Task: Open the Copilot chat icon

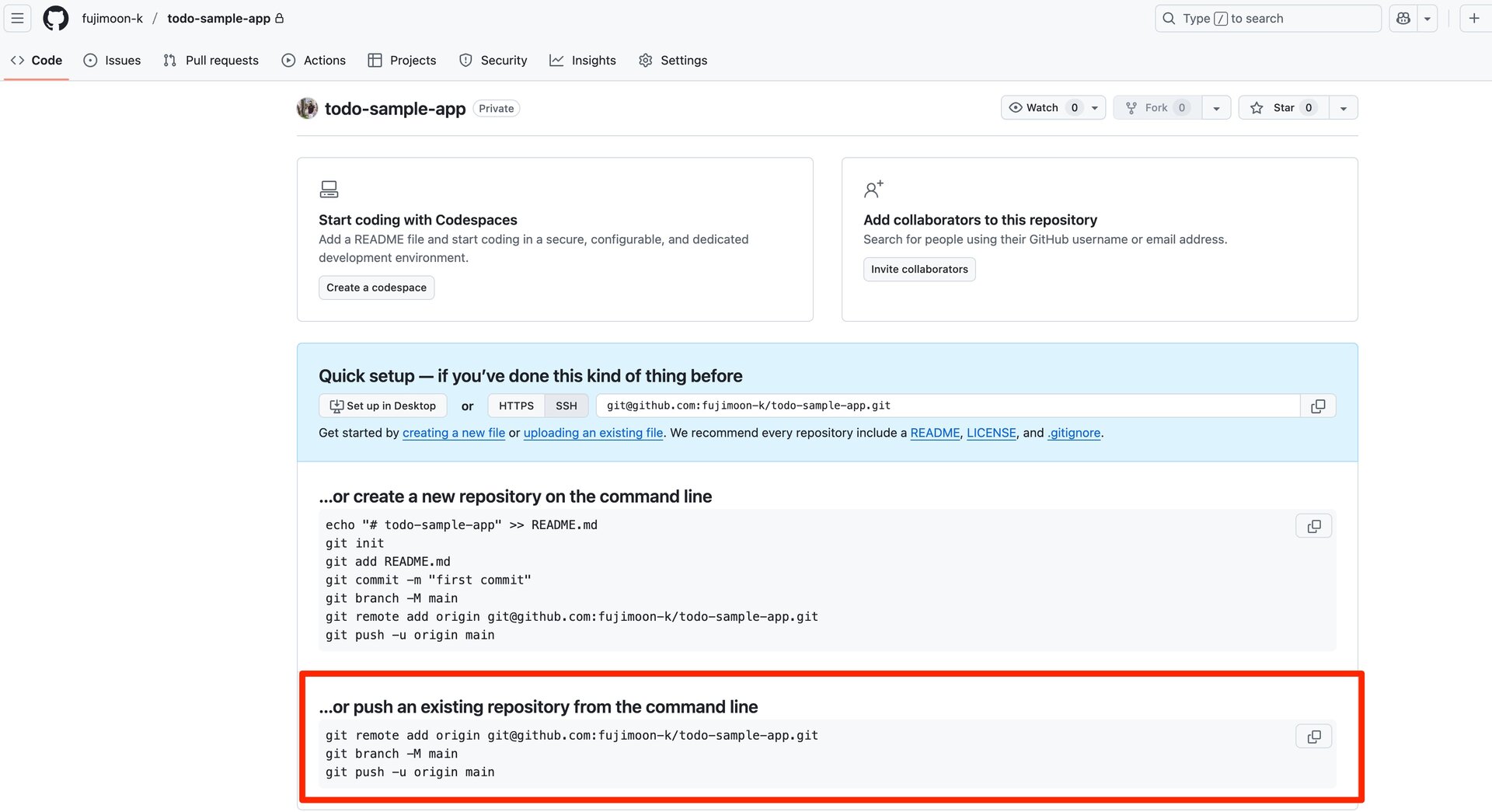Action: point(1403,18)
